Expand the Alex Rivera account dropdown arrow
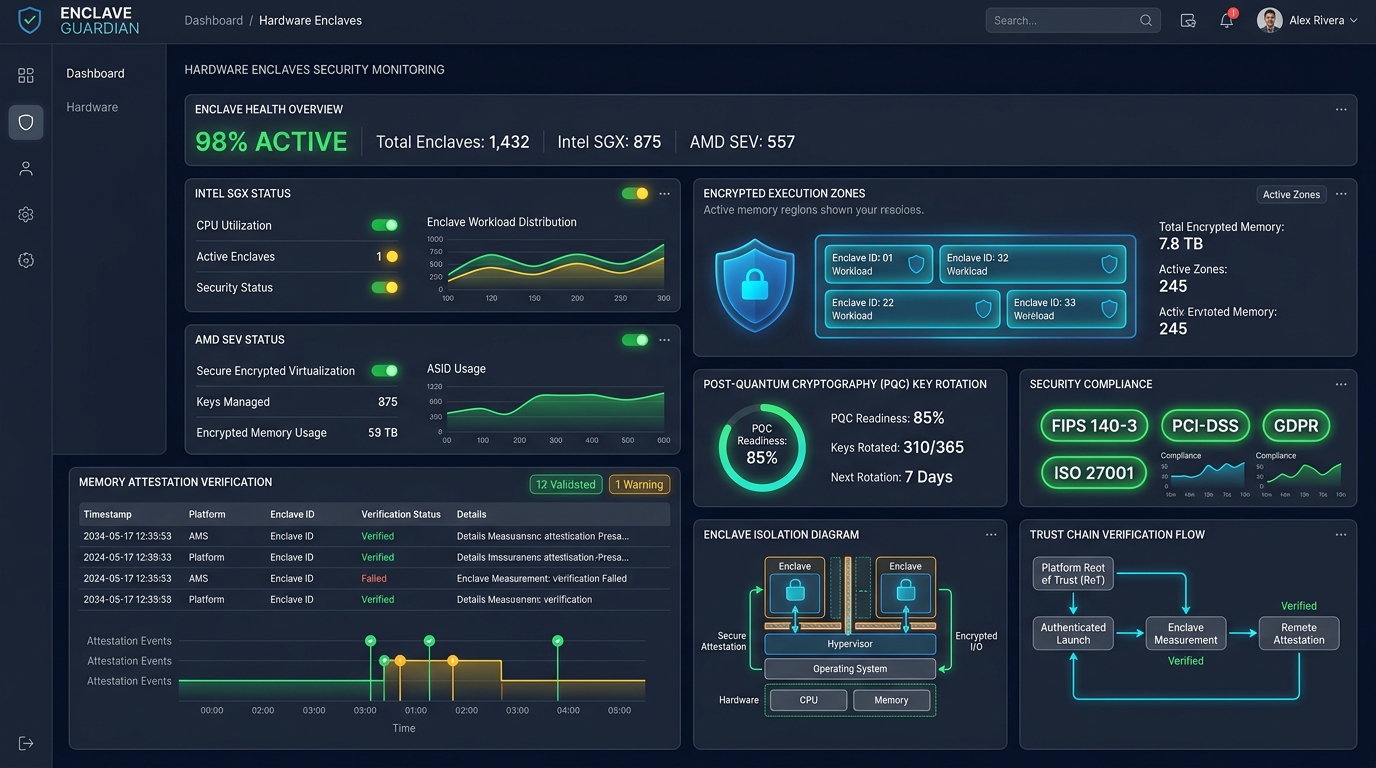This screenshot has height=768, width=1376. pyautogui.click(x=1353, y=21)
